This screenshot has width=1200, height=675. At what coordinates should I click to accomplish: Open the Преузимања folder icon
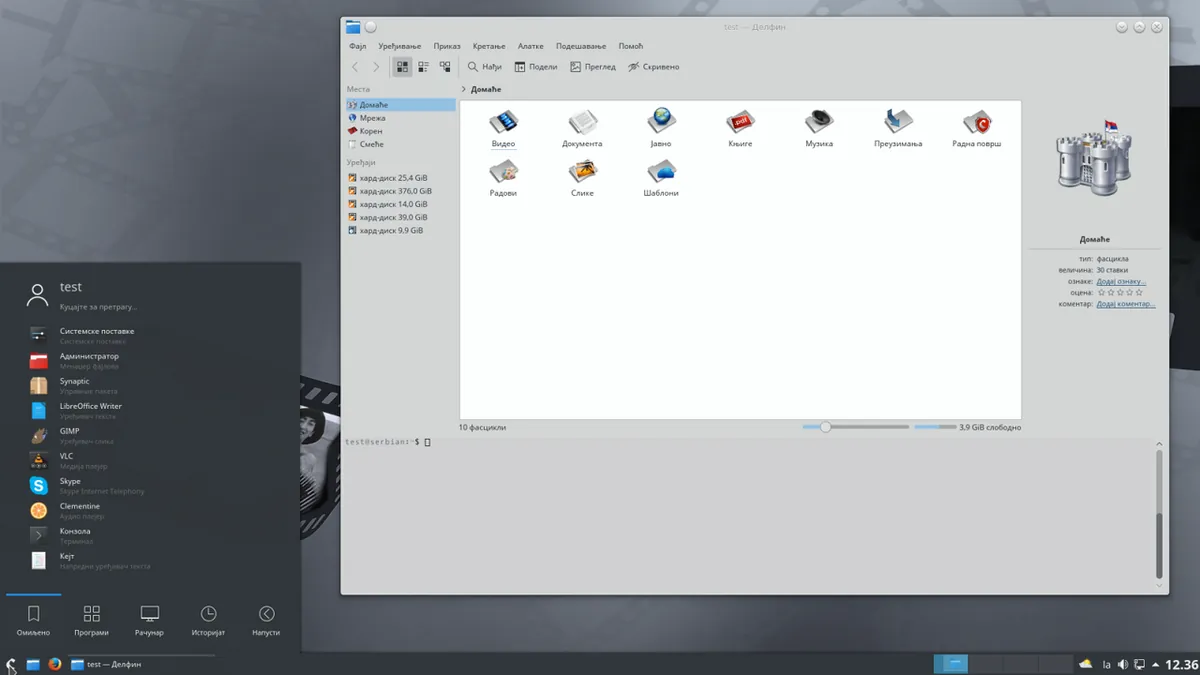[x=898, y=129]
